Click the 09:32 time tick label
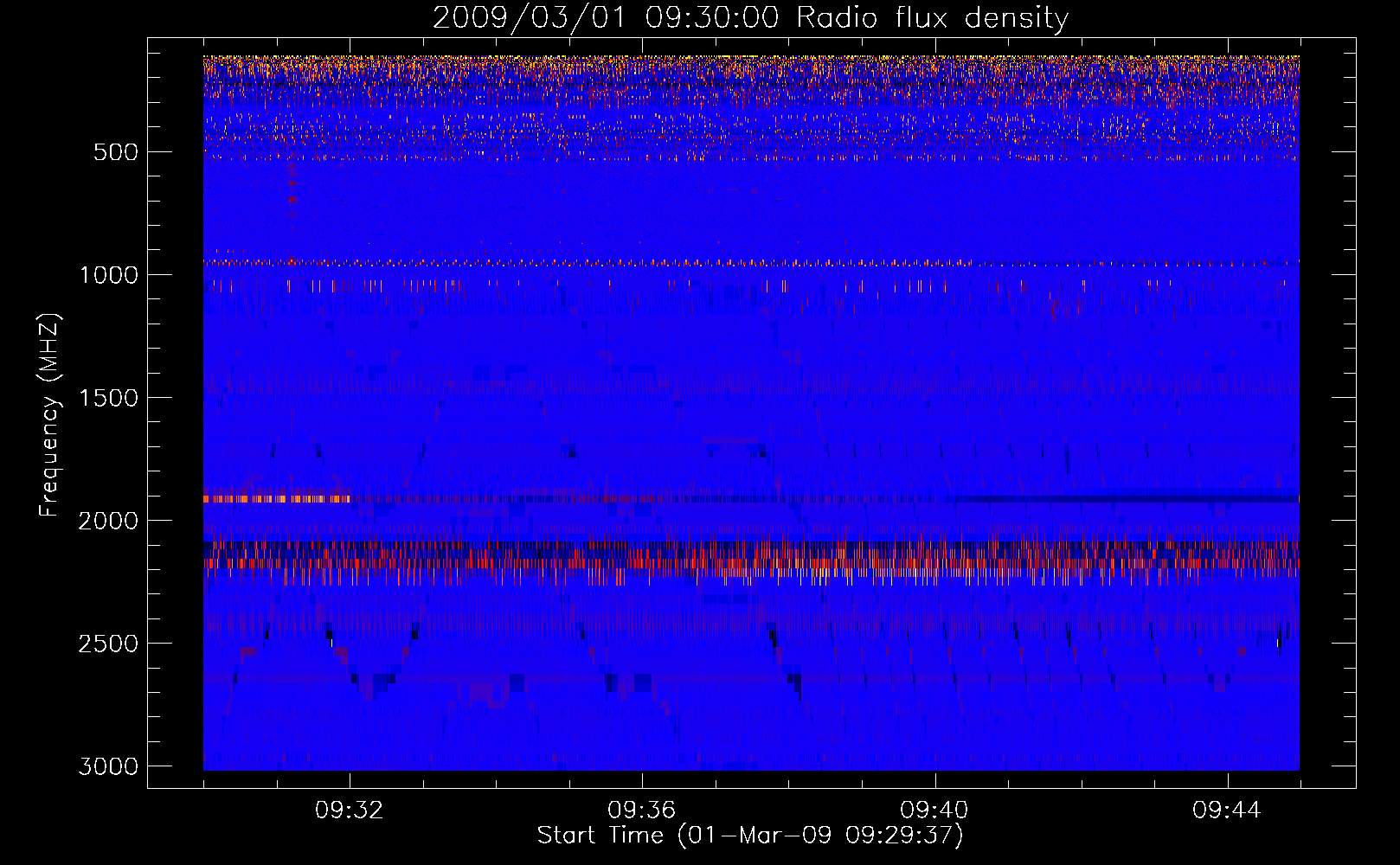The height and width of the screenshot is (865, 1400). click(x=350, y=811)
